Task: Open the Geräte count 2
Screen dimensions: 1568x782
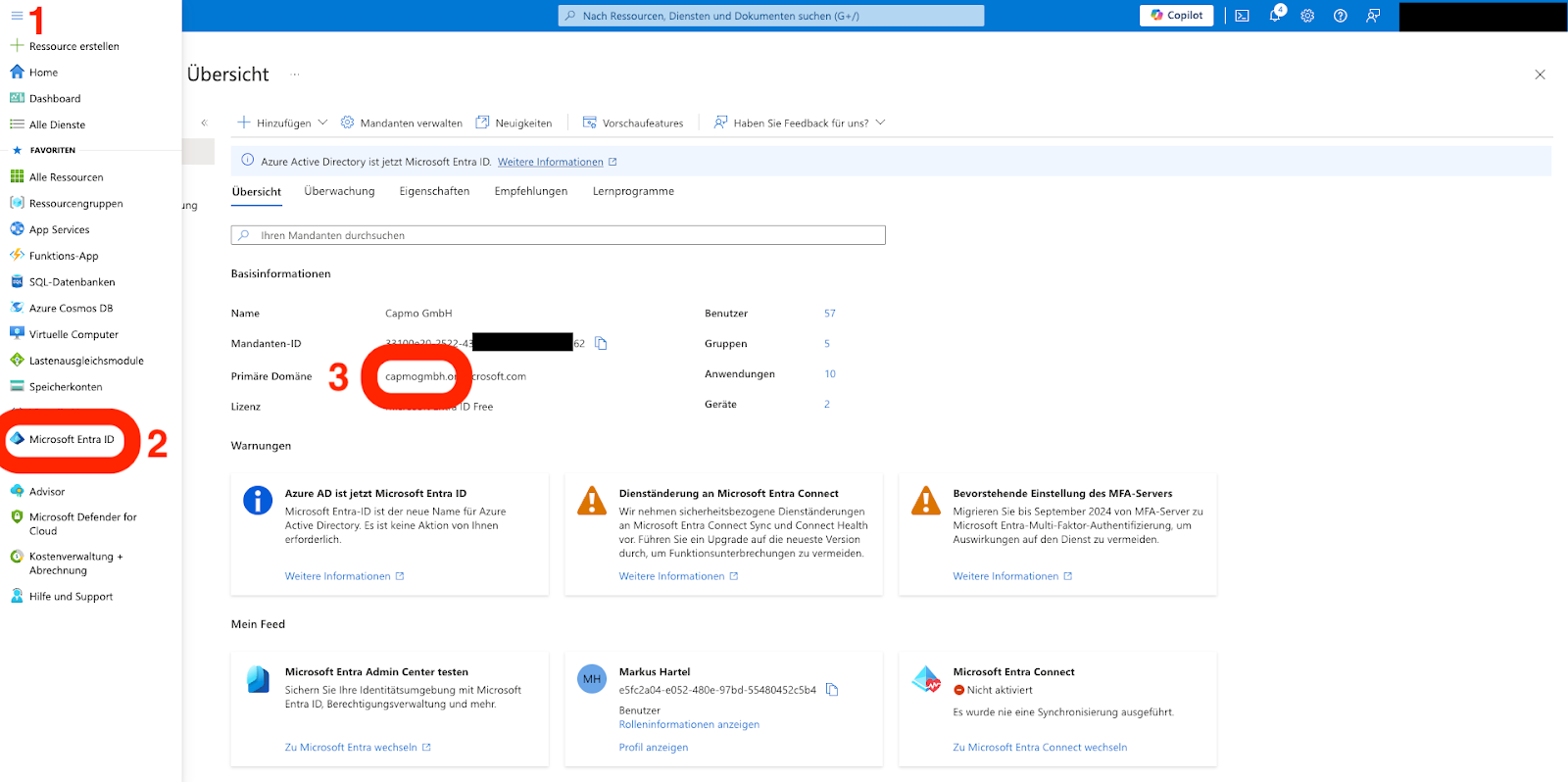Action: tap(827, 404)
